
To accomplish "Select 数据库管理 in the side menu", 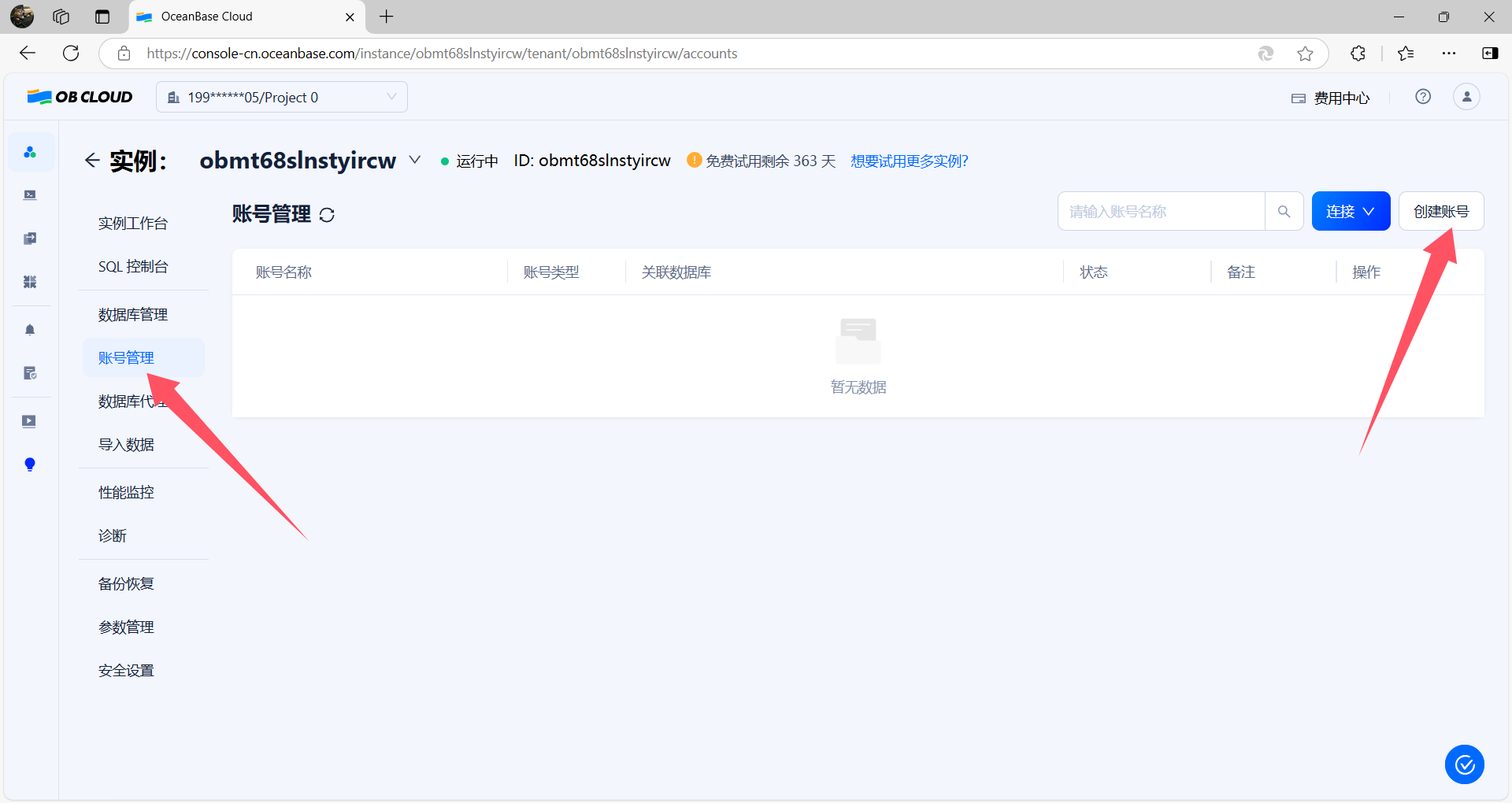I will [133, 315].
